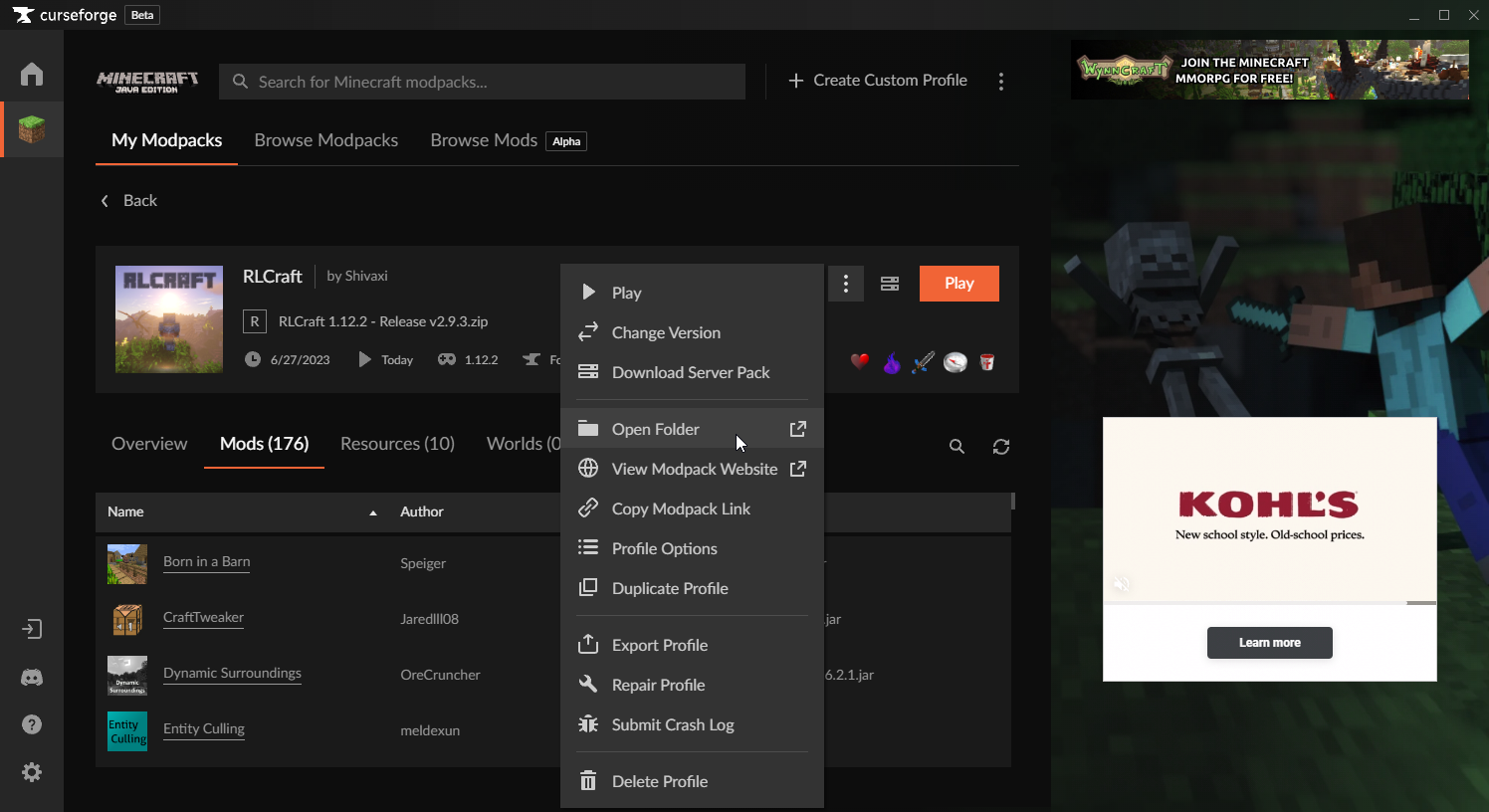Click the compass category icon
This screenshot has width=1489, height=812.
956,362
